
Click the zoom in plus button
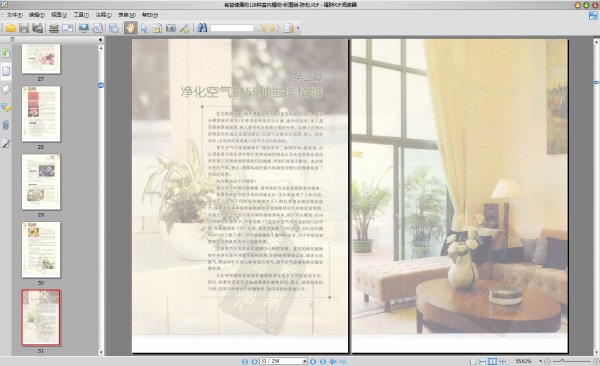[596, 361]
